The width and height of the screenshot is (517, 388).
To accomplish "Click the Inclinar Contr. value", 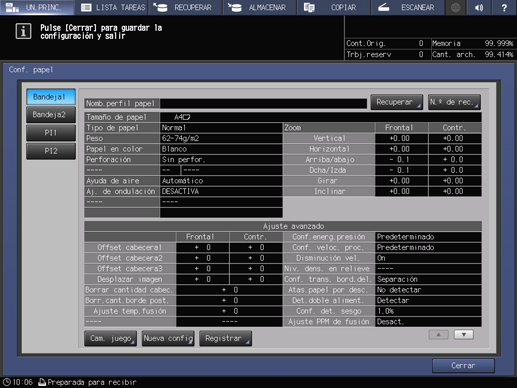I will (x=455, y=191).
